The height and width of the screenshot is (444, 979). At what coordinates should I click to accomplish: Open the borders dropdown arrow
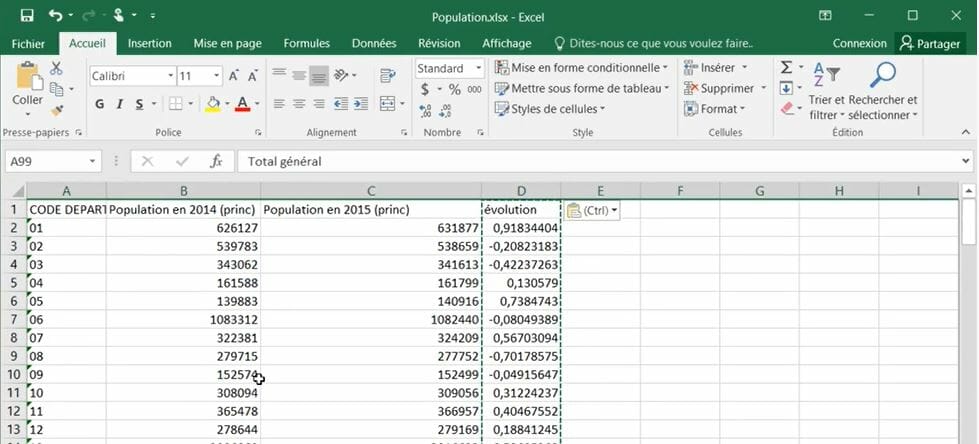coord(190,104)
